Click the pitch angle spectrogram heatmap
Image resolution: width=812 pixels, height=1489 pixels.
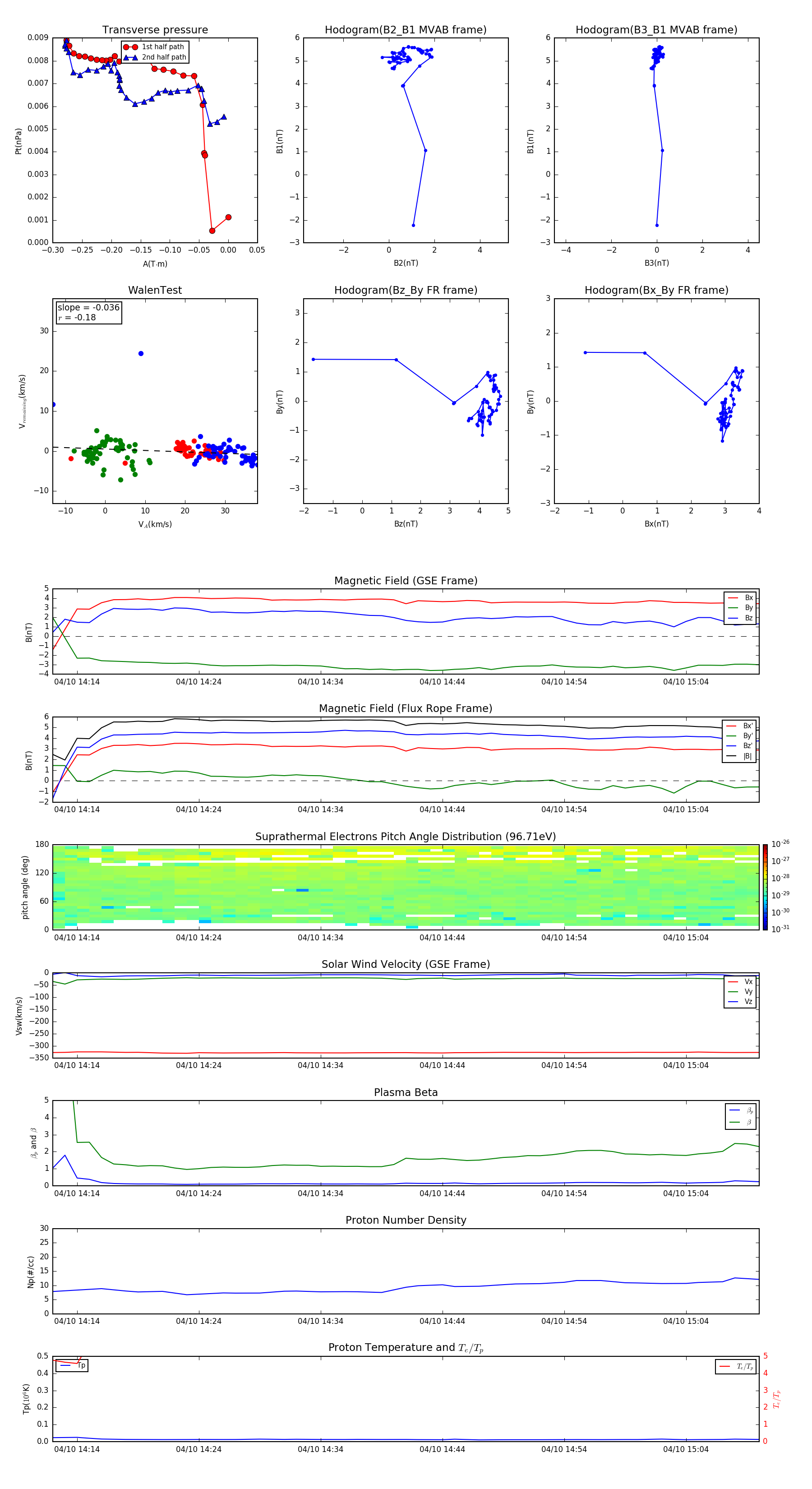point(406,887)
